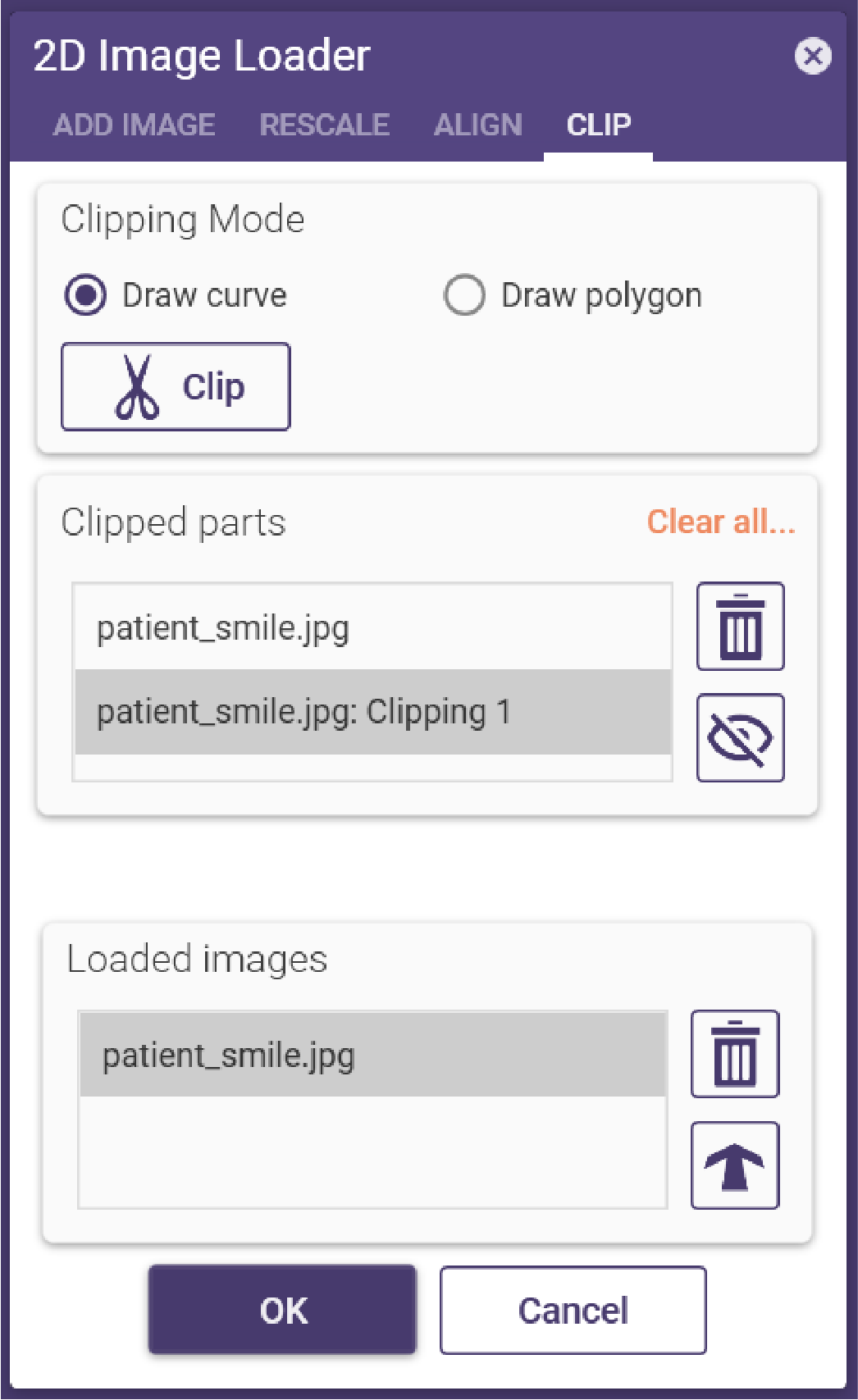Close the 2D Image Loader dialog

[x=813, y=57]
